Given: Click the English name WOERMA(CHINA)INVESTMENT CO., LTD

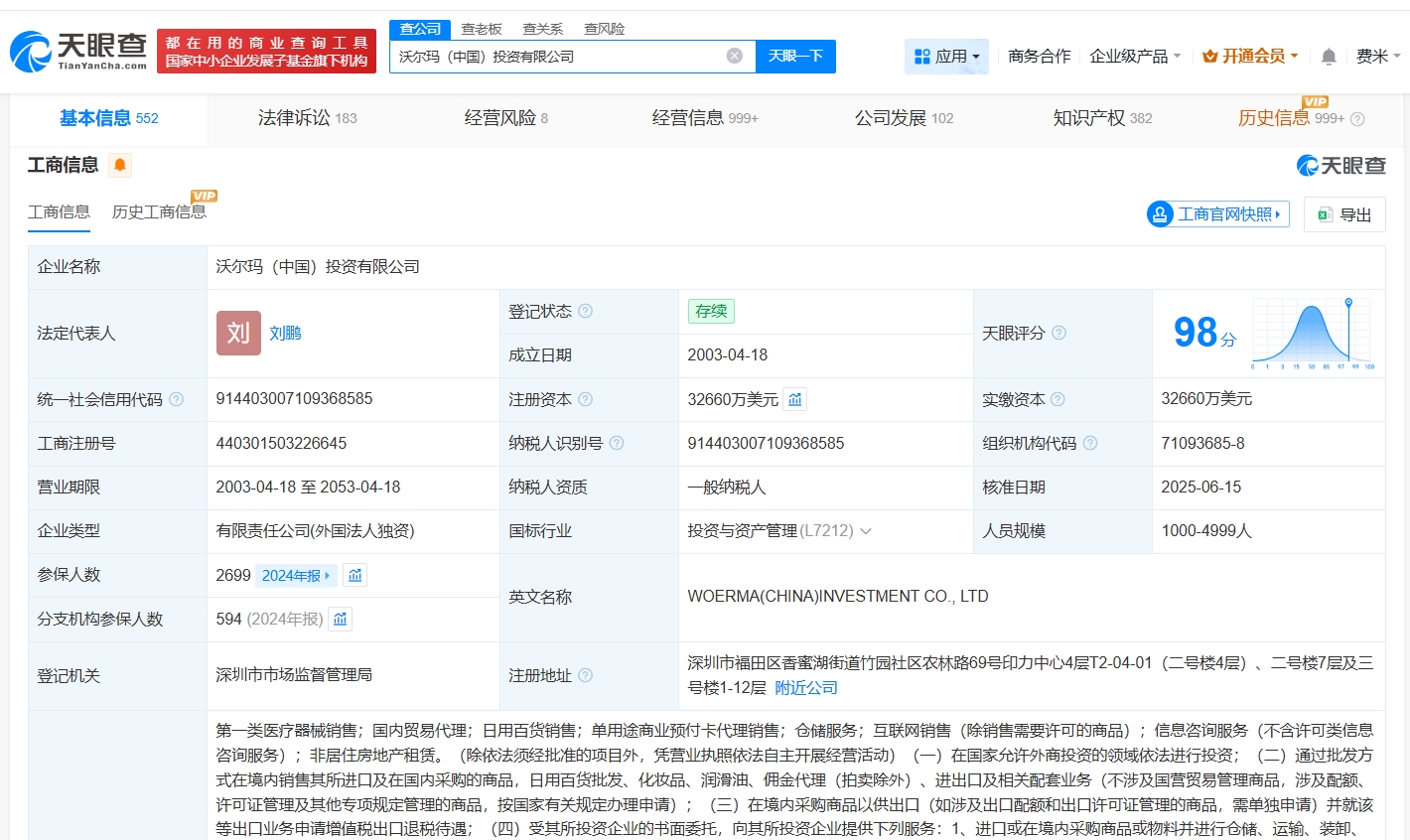Looking at the screenshot, I should click(x=838, y=597).
